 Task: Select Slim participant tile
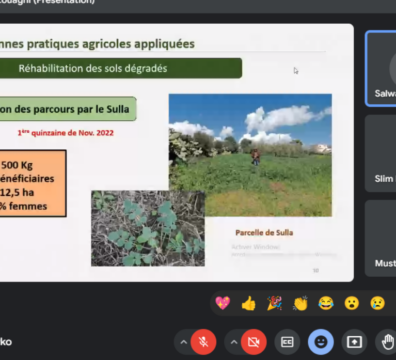point(381,154)
